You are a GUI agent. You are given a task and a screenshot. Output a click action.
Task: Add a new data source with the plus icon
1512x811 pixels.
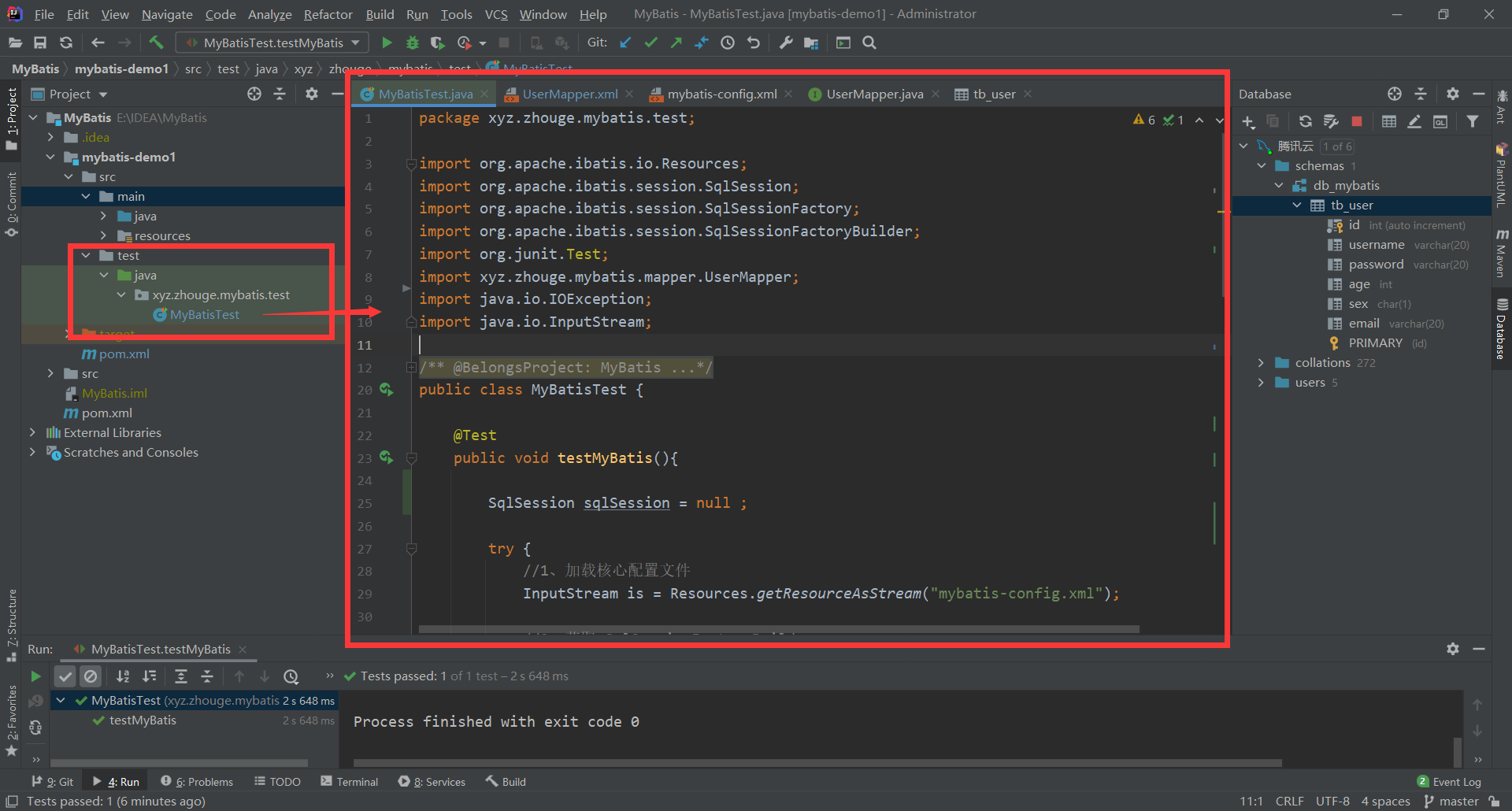pyautogui.click(x=1248, y=121)
